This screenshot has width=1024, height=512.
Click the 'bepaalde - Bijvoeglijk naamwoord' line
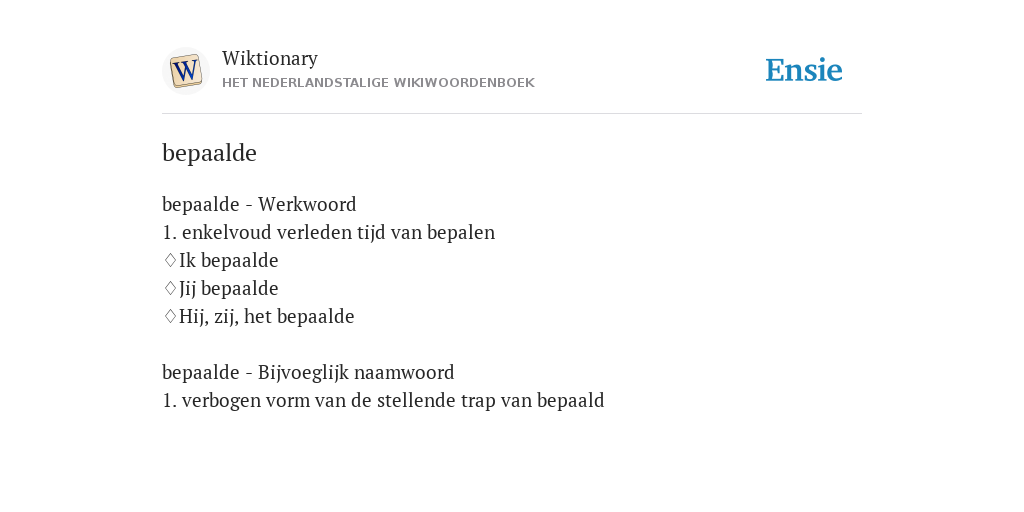tap(308, 372)
